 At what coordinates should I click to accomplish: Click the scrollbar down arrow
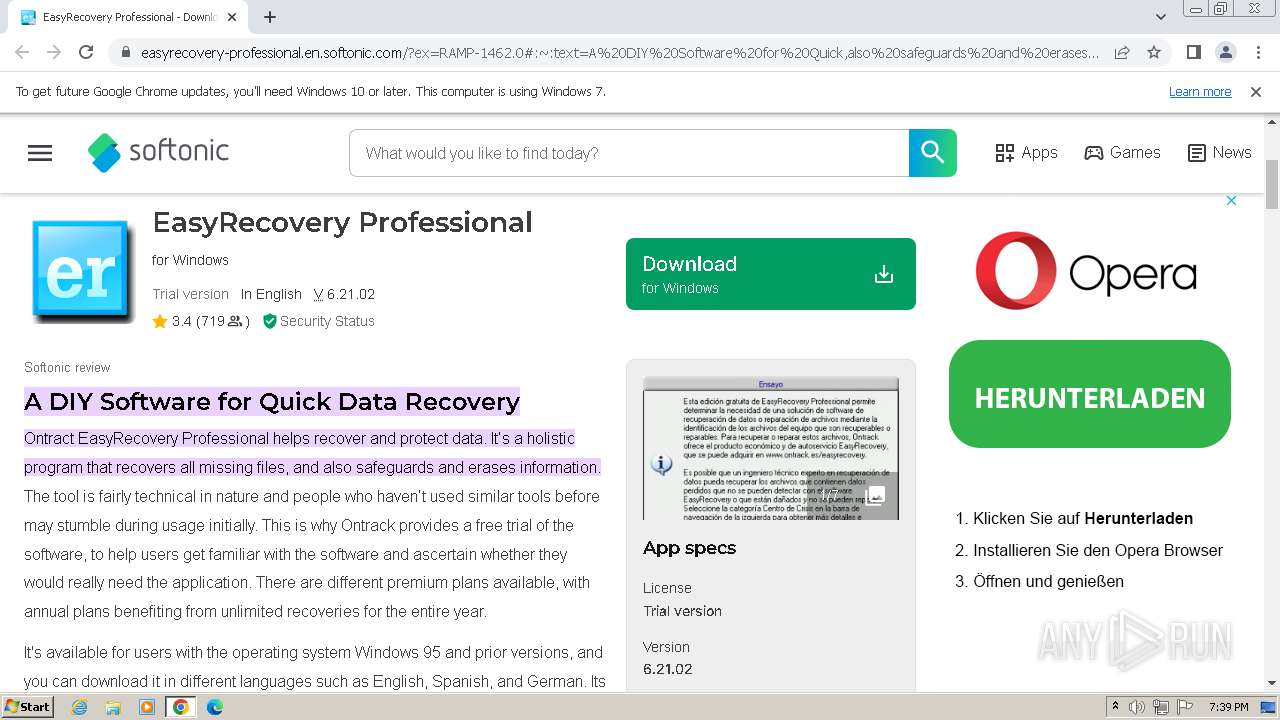click(1272, 684)
